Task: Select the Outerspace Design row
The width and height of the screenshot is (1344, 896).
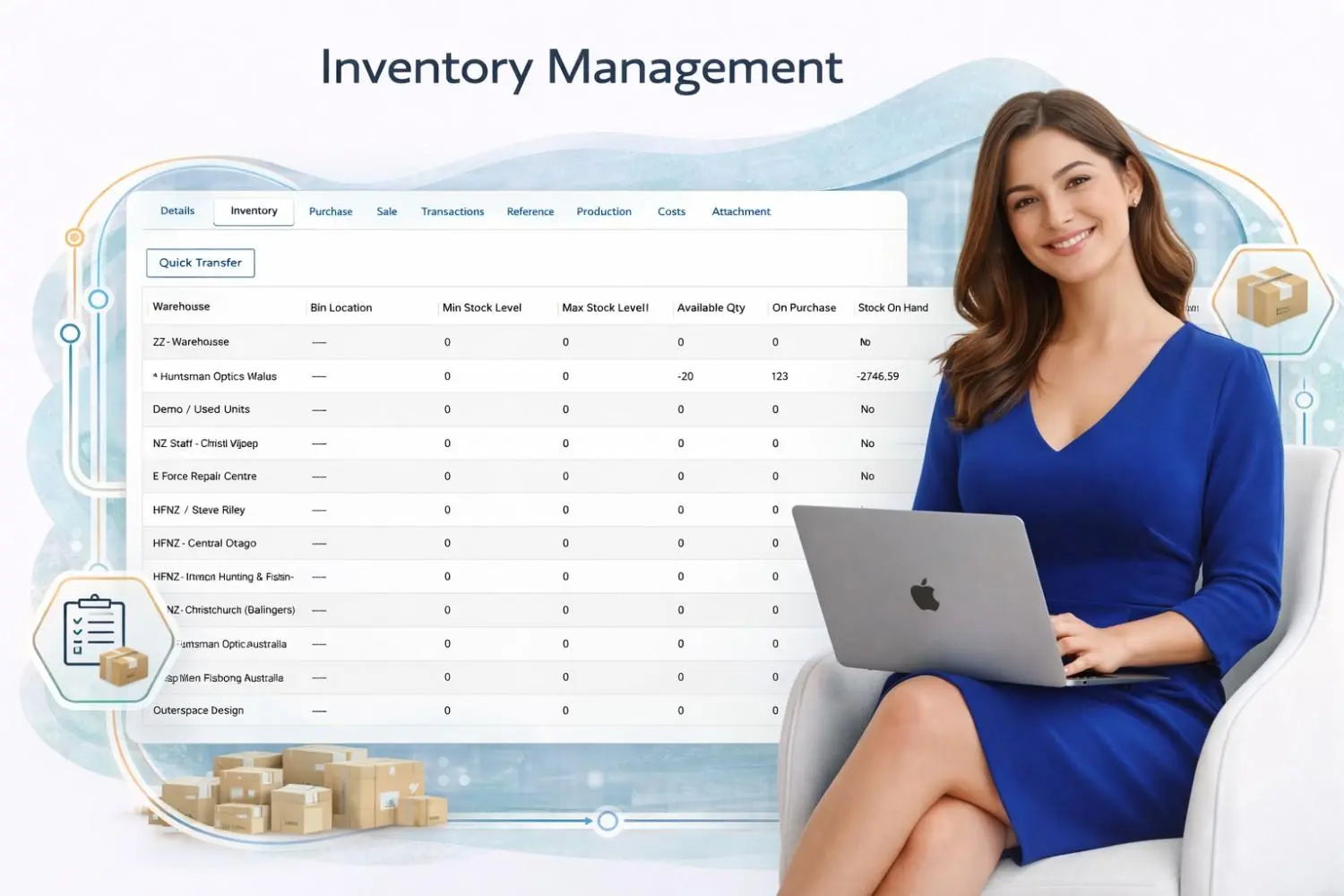Action: (198, 710)
